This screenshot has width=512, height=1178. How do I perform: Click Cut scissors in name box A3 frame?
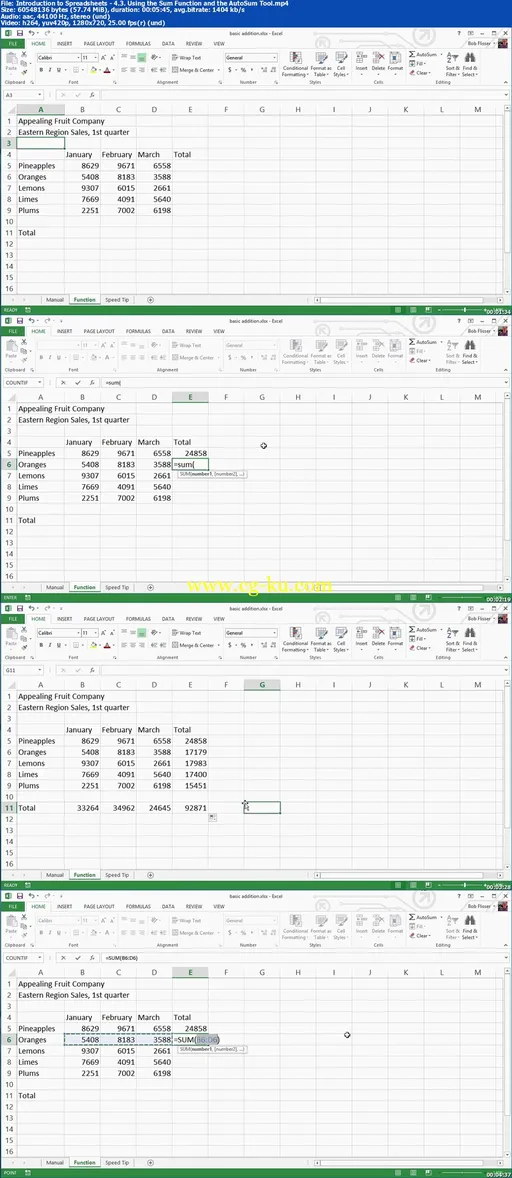(x=25, y=56)
